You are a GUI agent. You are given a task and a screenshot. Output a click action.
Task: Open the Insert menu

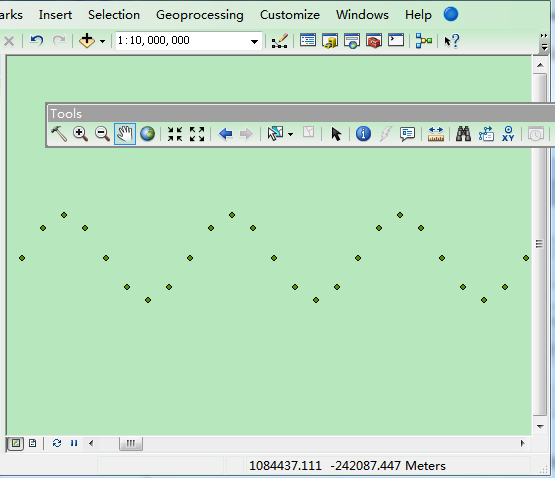55,15
